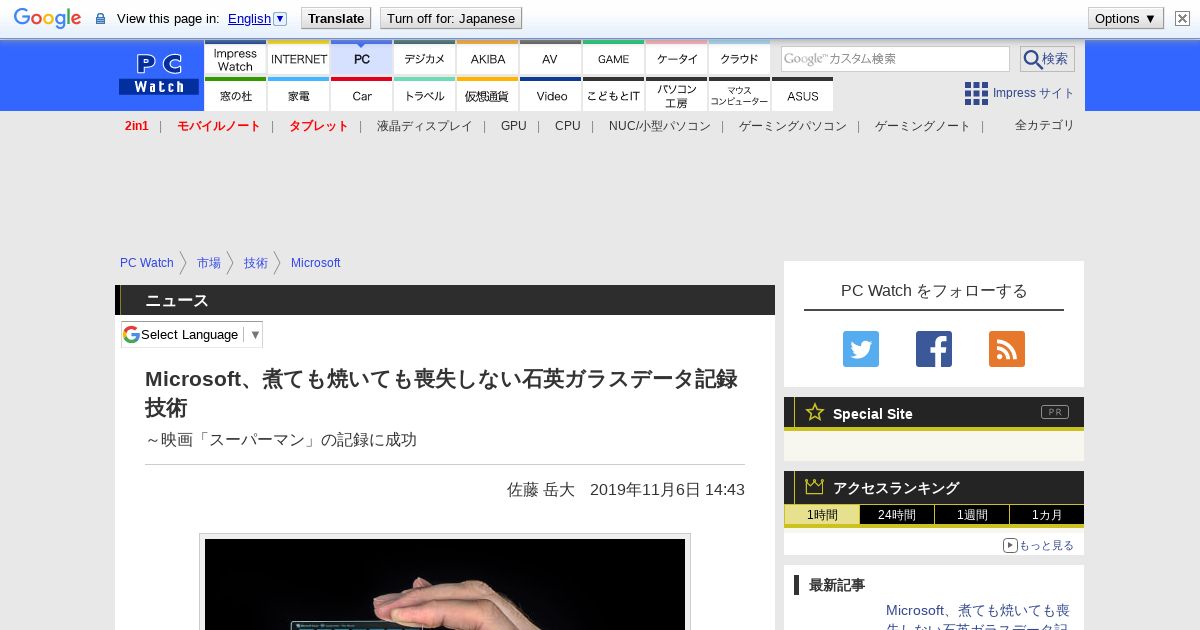
Task: Open the クラウド tab
Action: click(740, 59)
